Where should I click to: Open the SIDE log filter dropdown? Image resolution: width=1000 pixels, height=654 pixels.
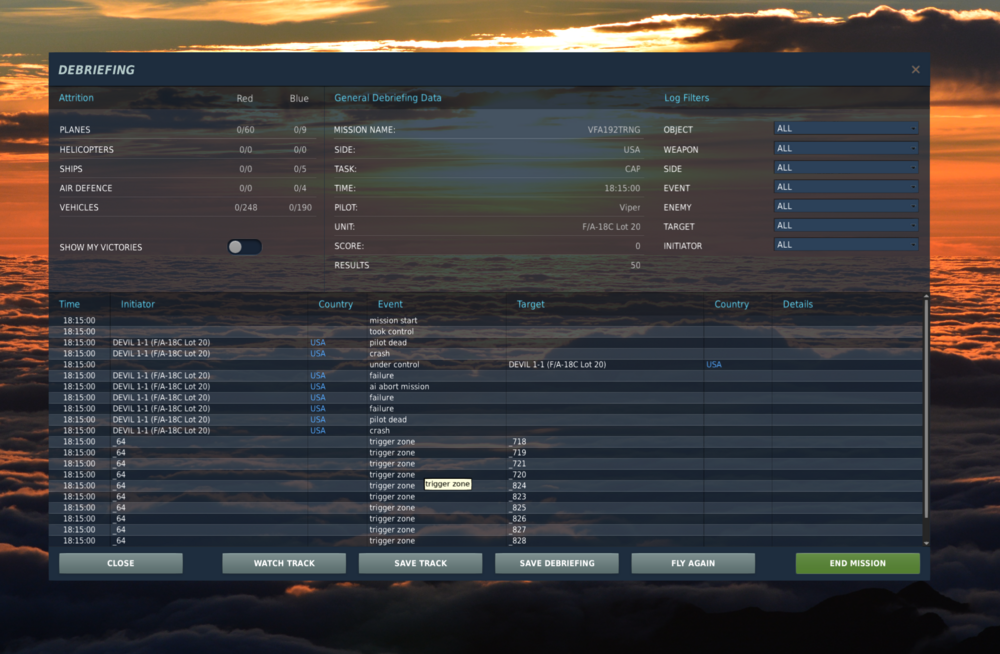(x=846, y=168)
